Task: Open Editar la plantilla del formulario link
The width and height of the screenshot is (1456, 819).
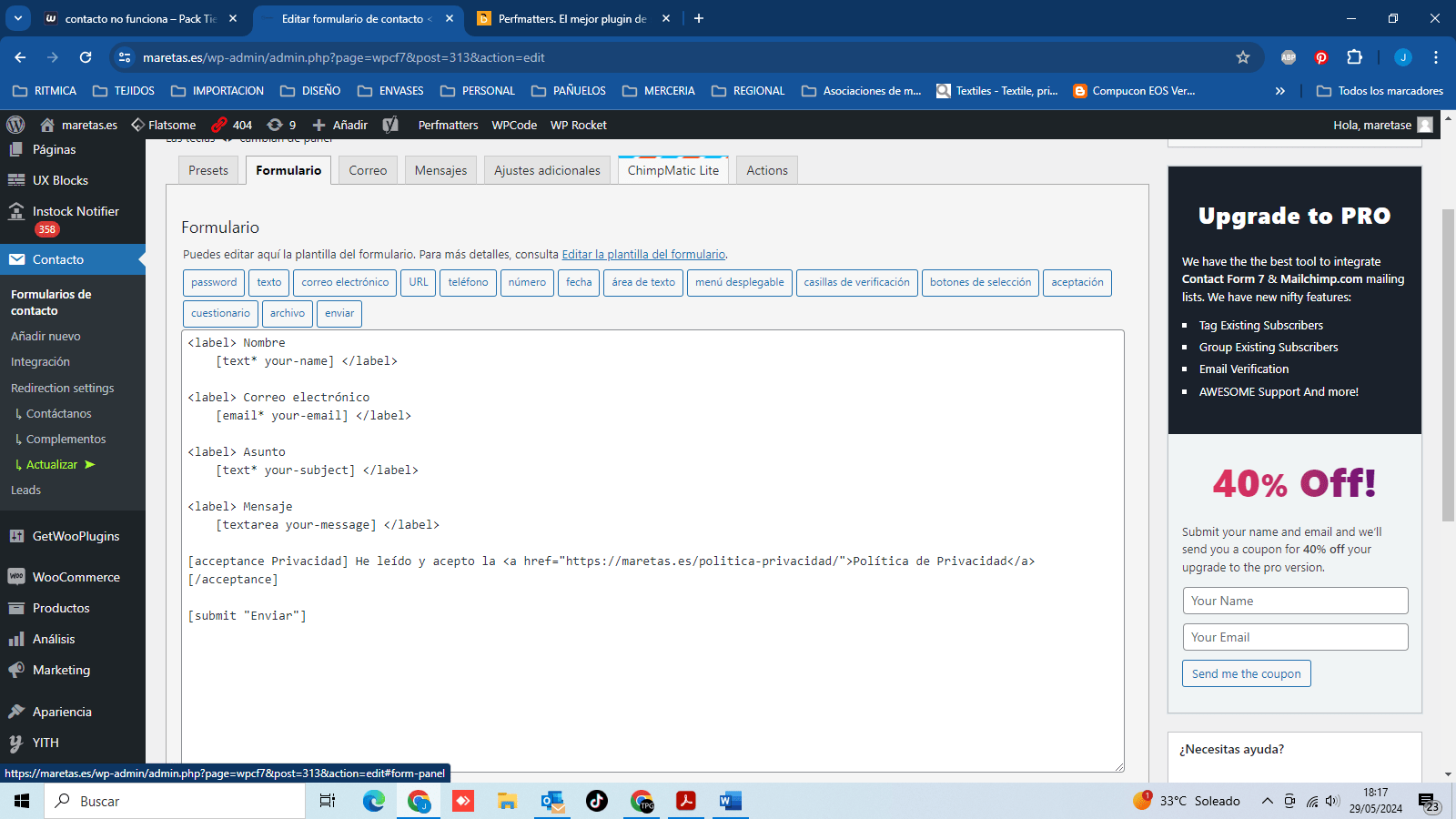Action: (643, 255)
